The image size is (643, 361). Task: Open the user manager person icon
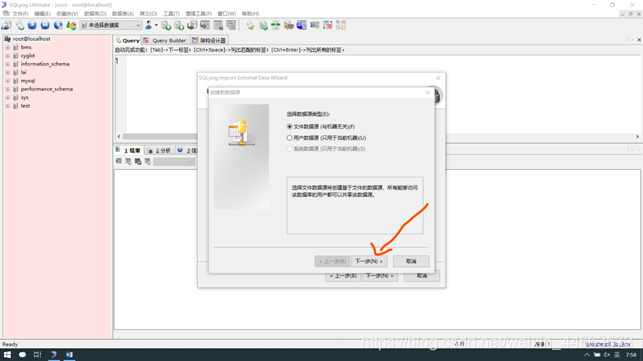148,25
